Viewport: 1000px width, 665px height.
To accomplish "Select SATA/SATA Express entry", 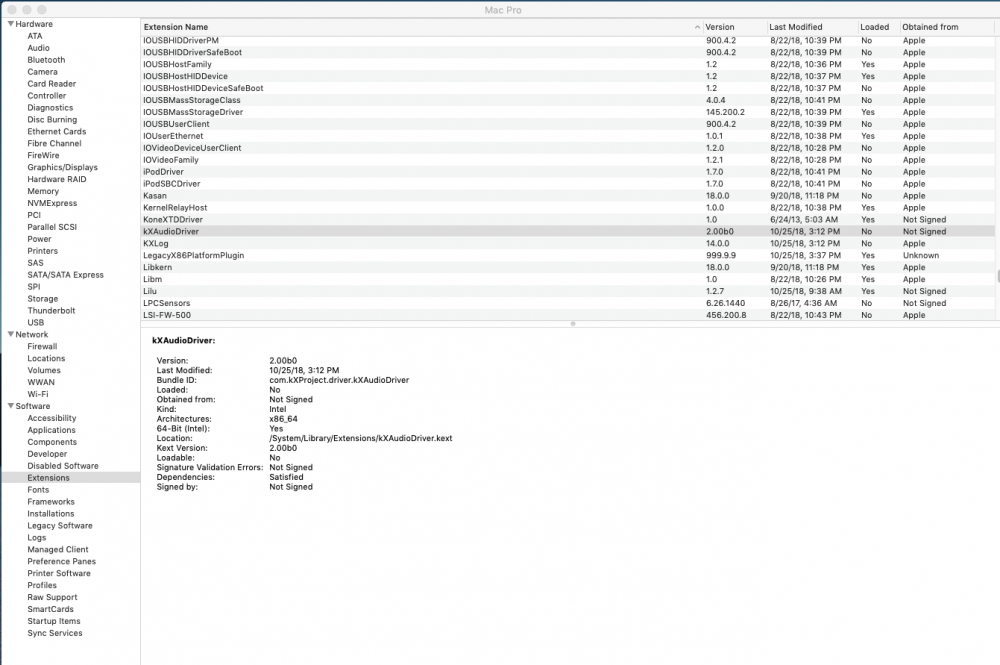I will pyautogui.click(x=65, y=275).
